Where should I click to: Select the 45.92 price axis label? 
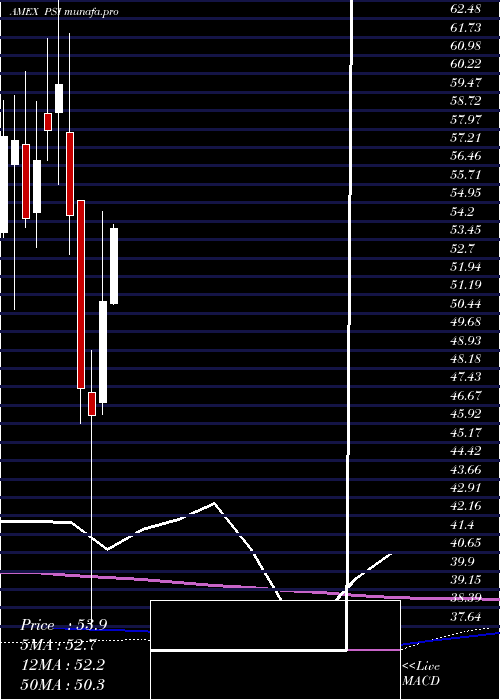pyautogui.click(x=465, y=414)
